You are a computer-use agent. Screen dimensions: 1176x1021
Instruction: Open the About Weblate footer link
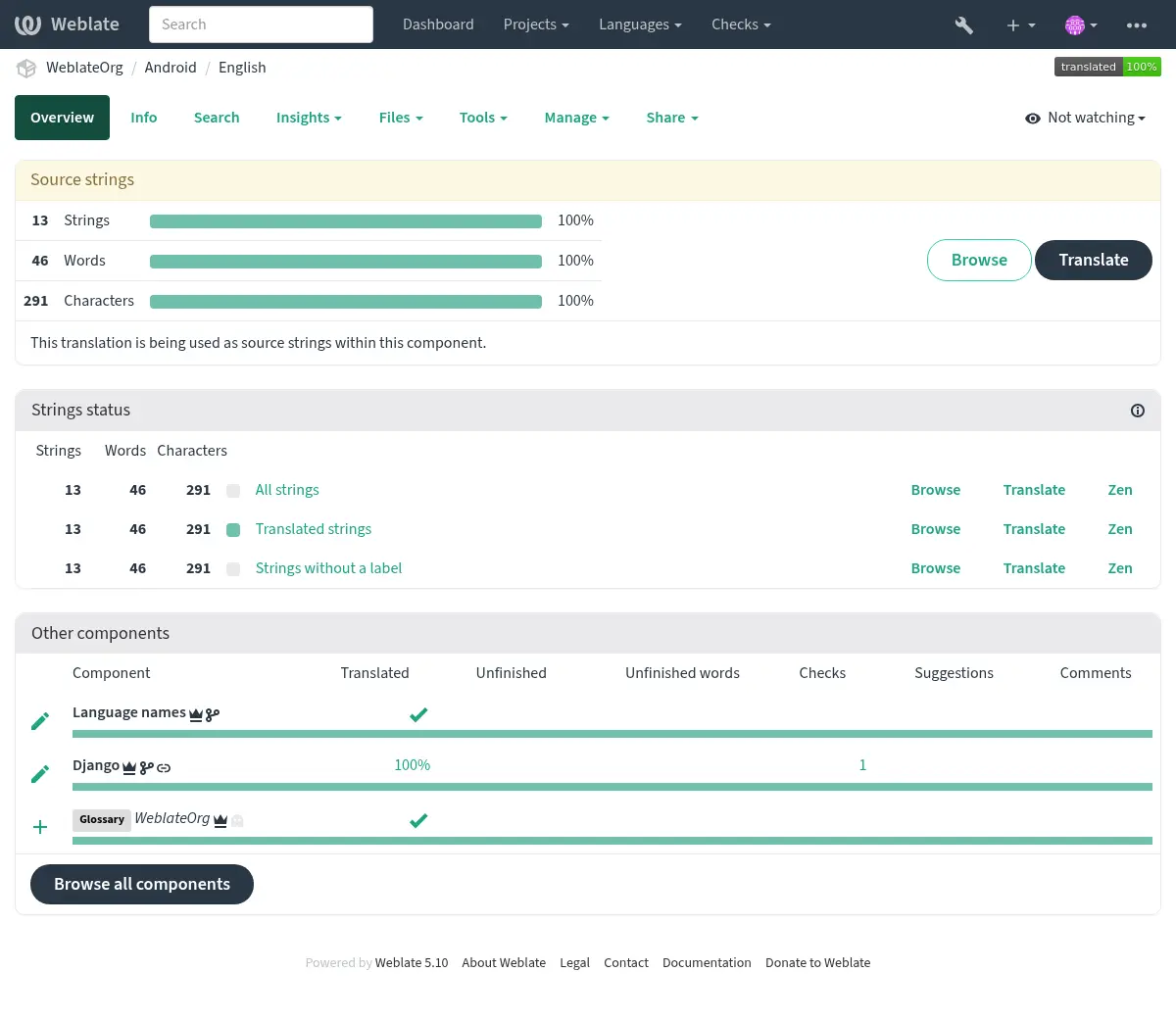pos(504,963)
